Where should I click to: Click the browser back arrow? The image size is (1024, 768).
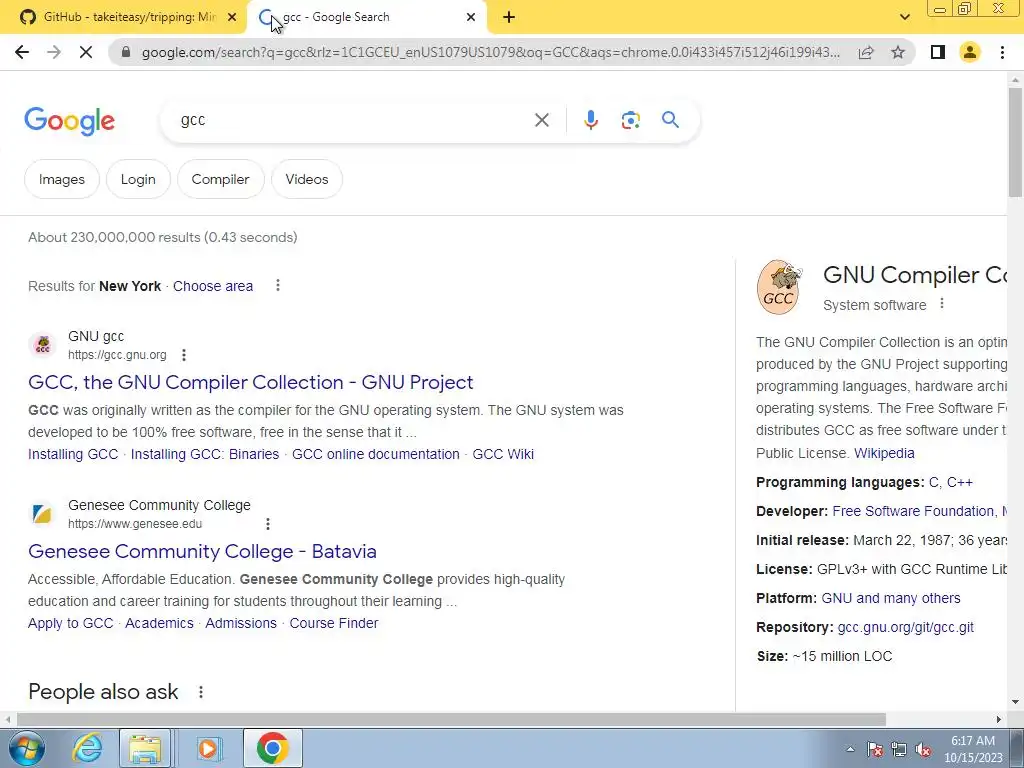click(22, 52)
